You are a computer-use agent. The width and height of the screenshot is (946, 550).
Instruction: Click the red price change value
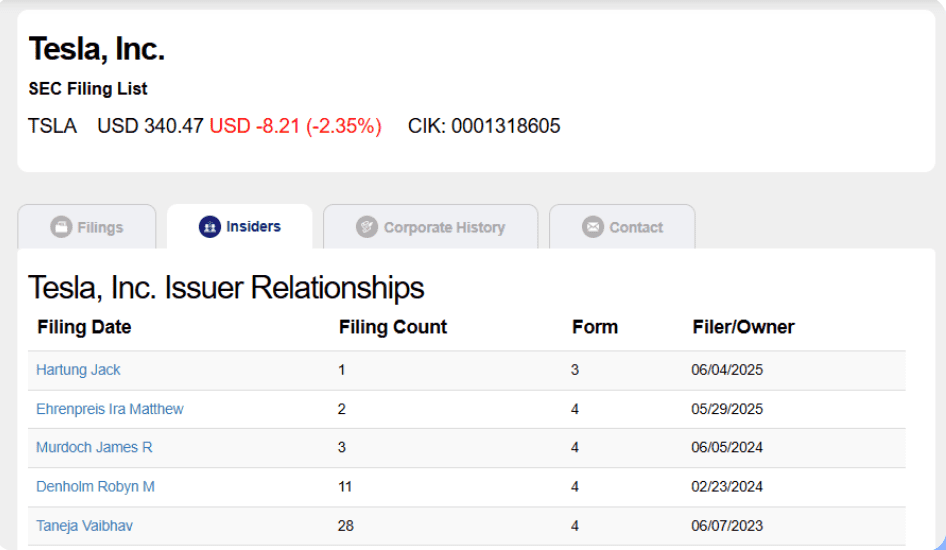pos(295,126)
